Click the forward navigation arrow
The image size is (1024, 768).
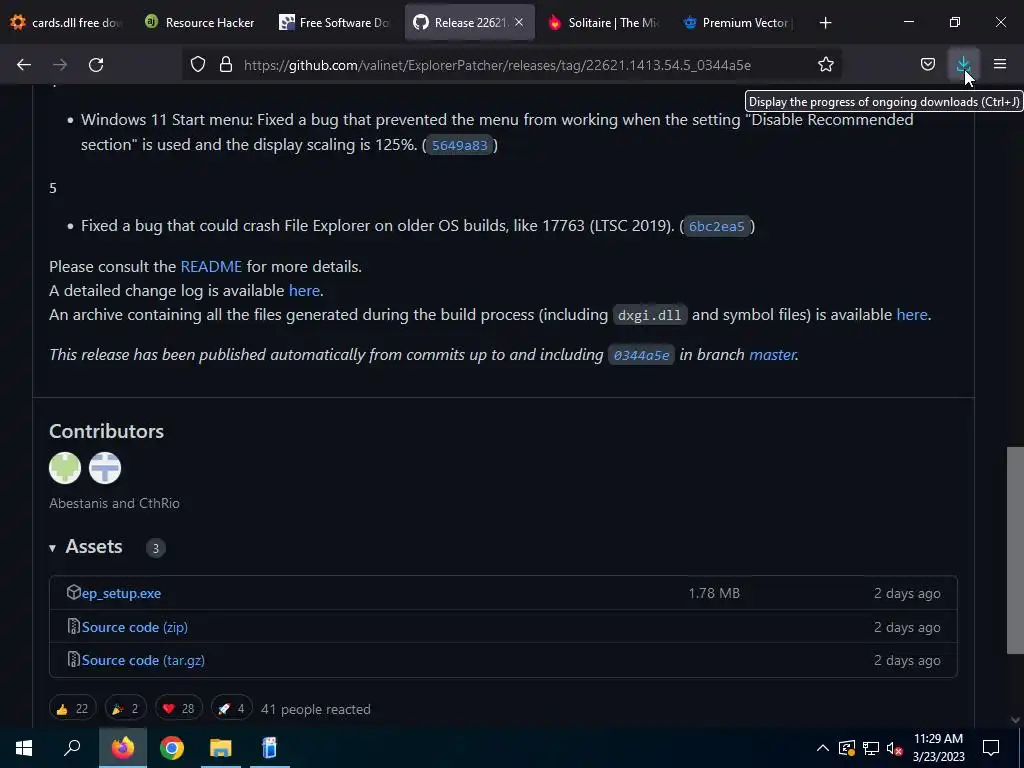[60, 65]
